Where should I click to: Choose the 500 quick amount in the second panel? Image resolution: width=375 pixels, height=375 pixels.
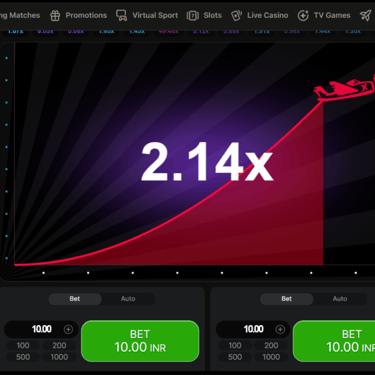coord(235,357)
